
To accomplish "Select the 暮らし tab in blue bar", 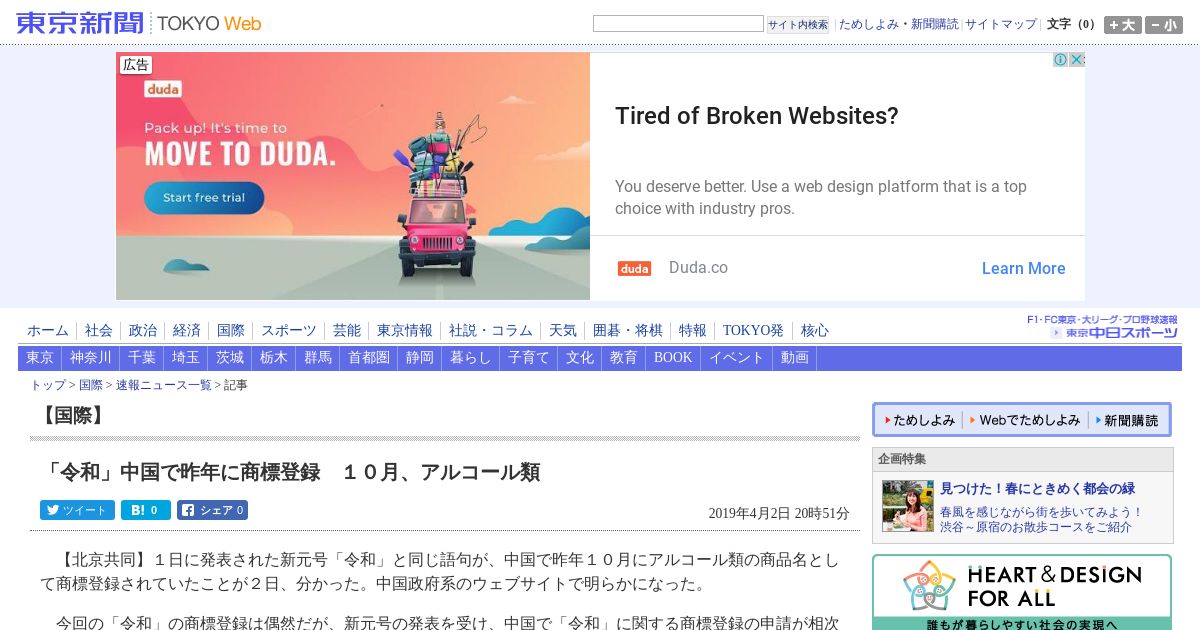I will coord(471,358).
